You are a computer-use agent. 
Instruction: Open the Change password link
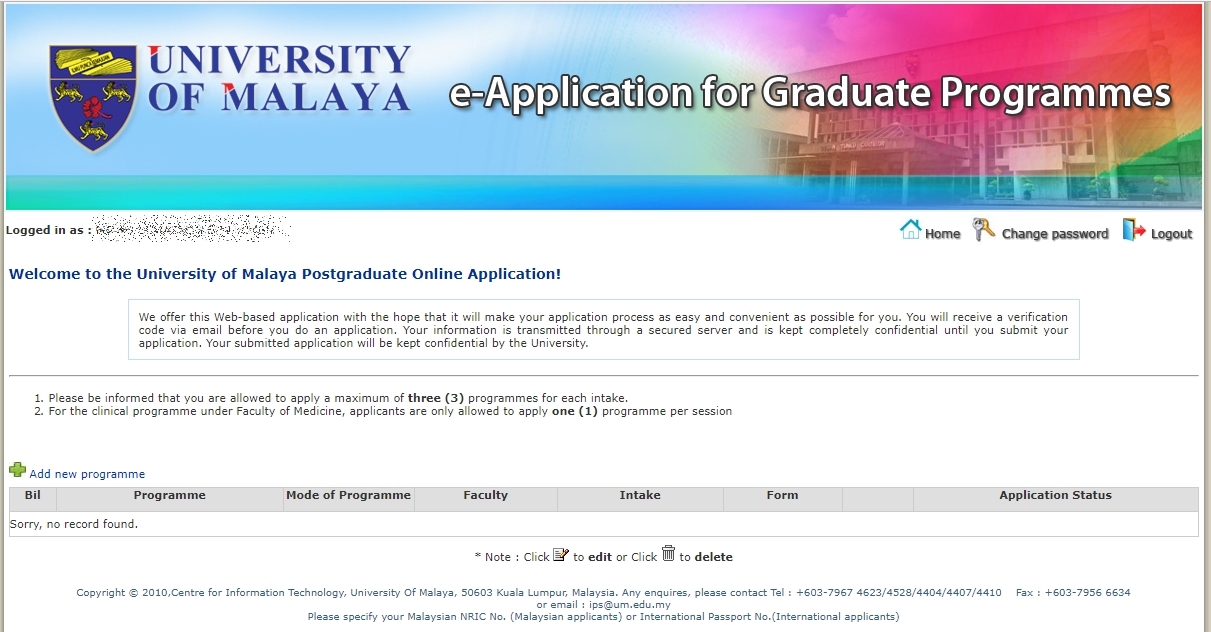click(1055, 234)
